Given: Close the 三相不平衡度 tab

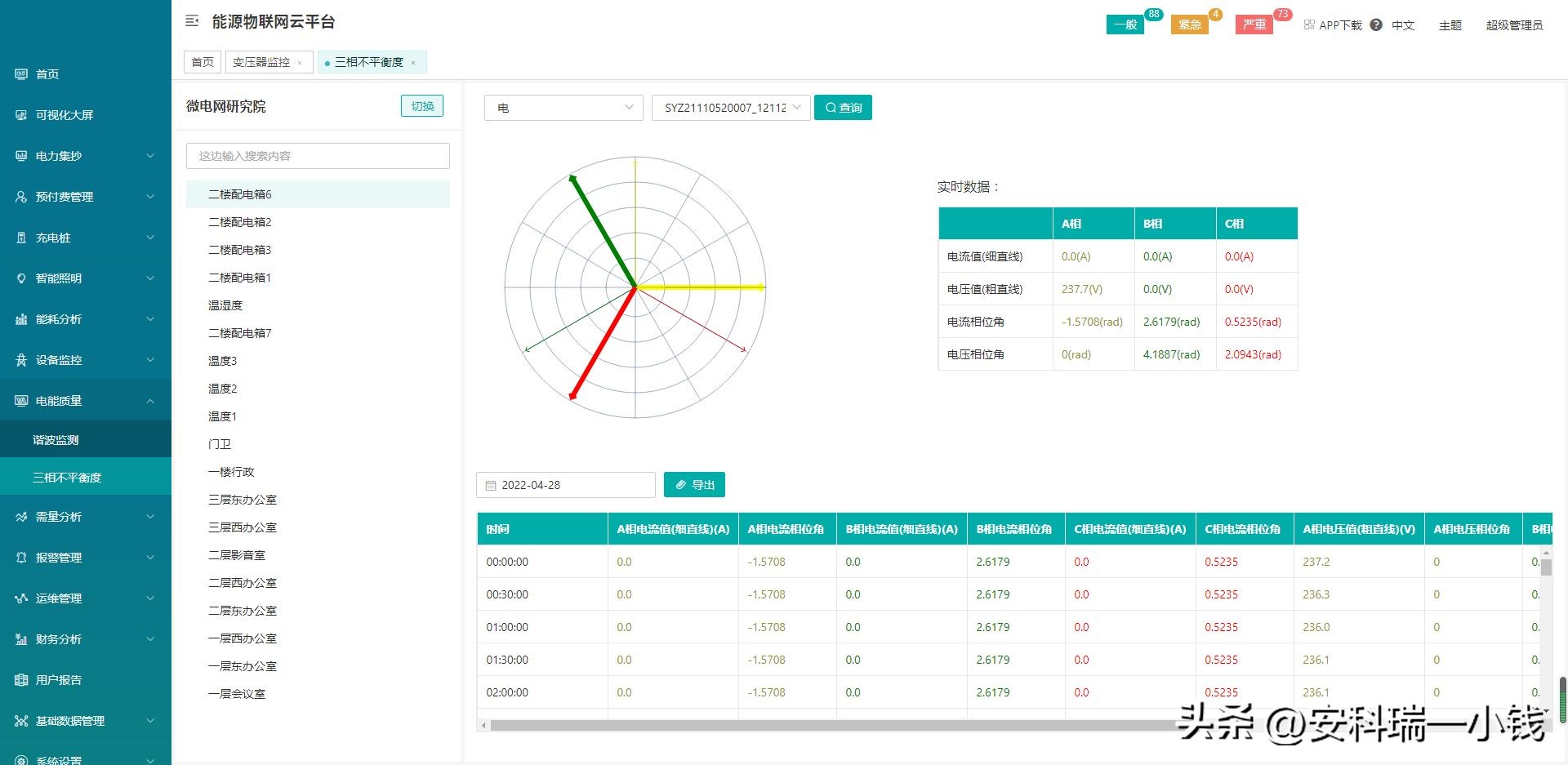Looking at the screenshot, I should coord(413,63).
